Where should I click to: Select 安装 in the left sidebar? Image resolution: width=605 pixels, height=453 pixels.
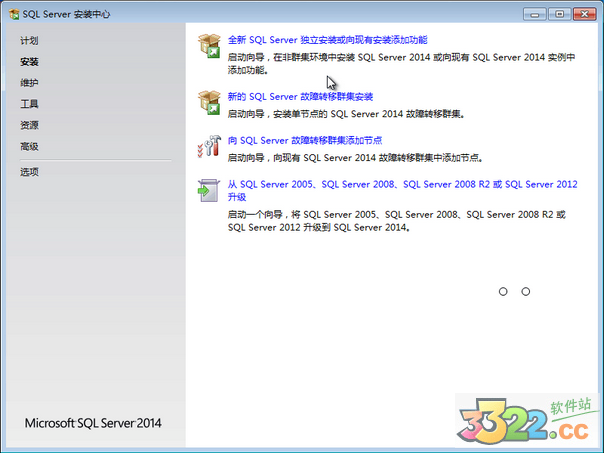click(29, 62)
